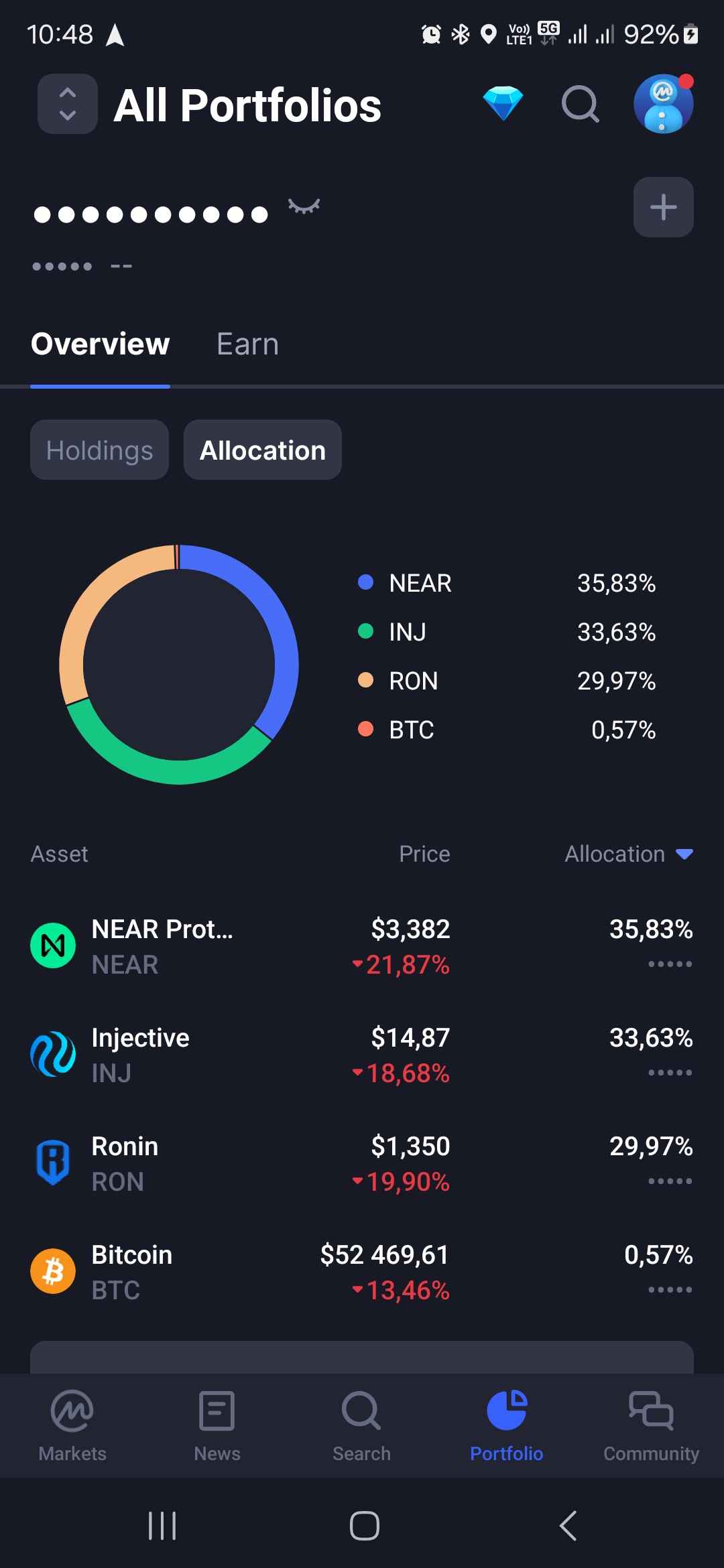Expand the All Portfolios switcher
Image resolution: width=724 pixels, height=1568 pixels.
click(x=68, y=104)
